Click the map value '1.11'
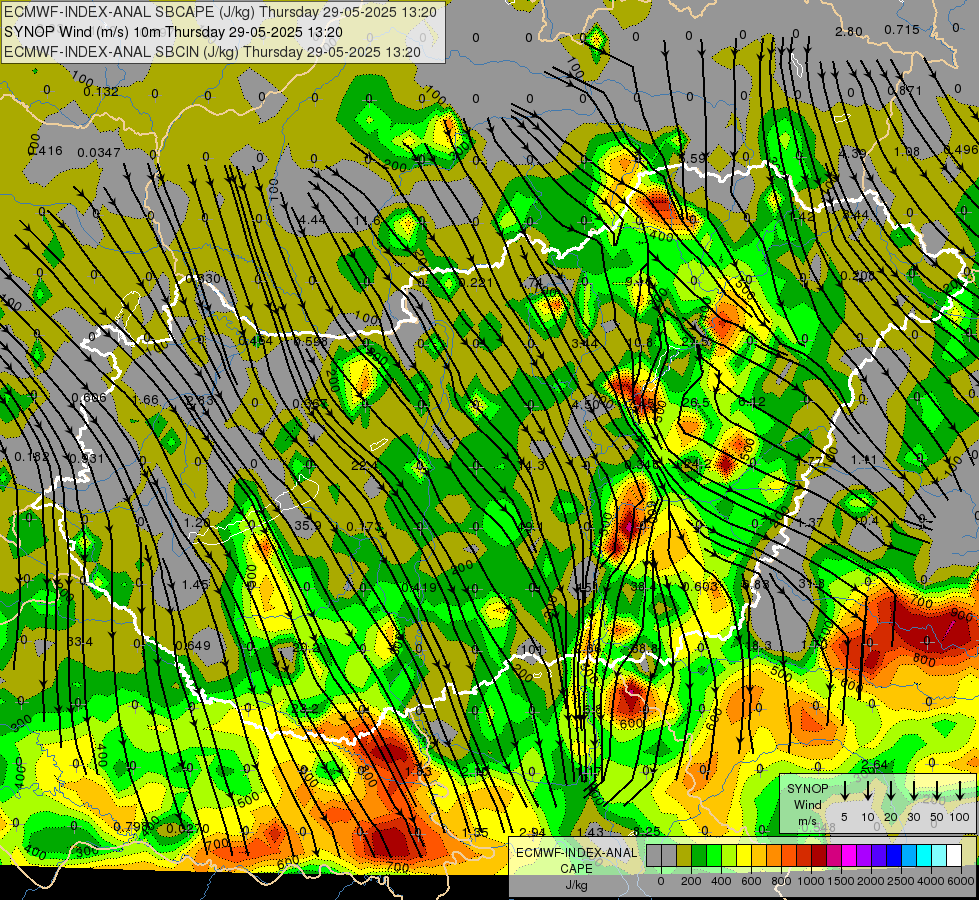Screen dimensions: 979x900 point(863,460)
